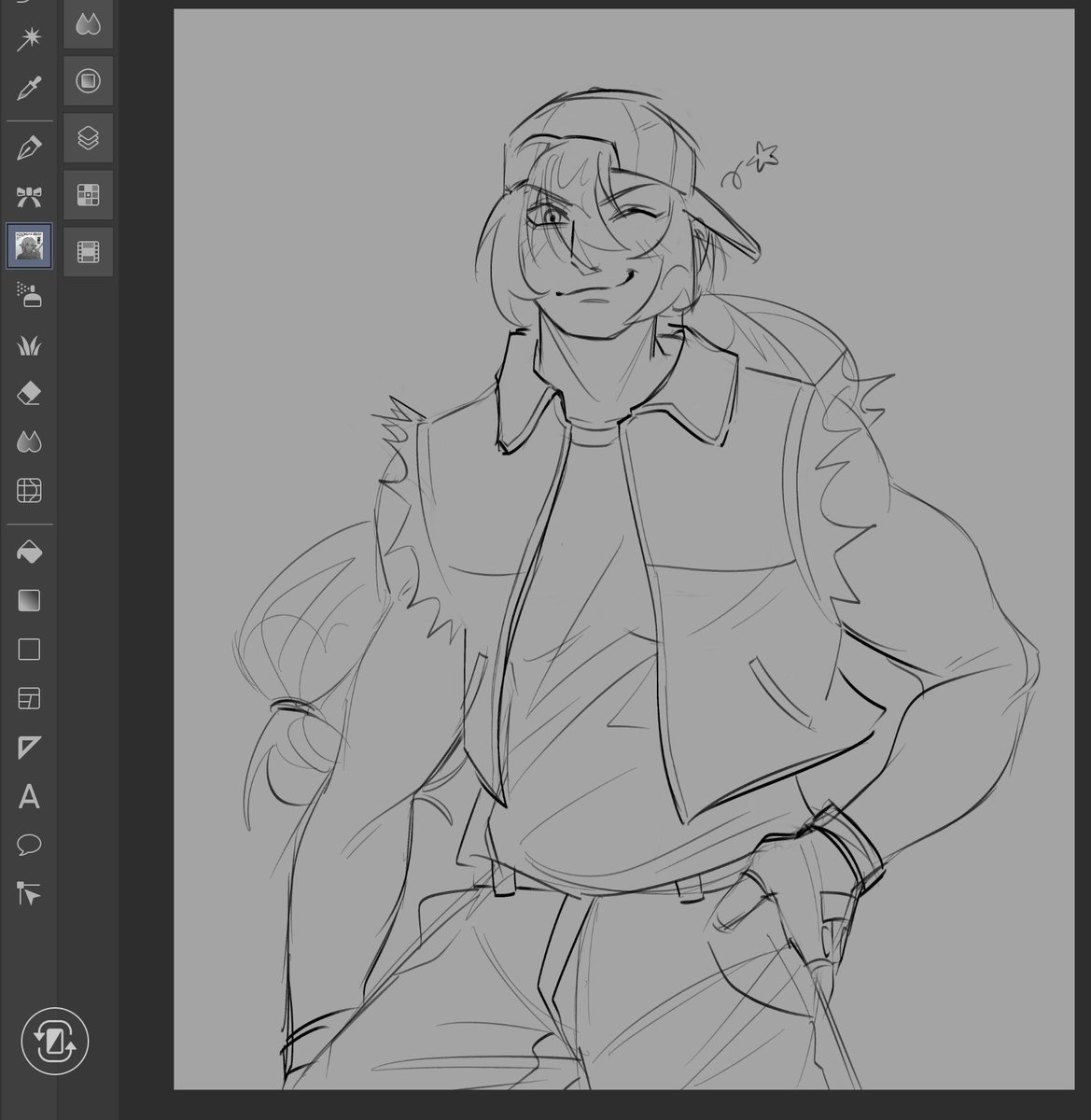Select the Frame border panel tool
This screenshot has height=1120, width=1091.
[x=29, y=698]
